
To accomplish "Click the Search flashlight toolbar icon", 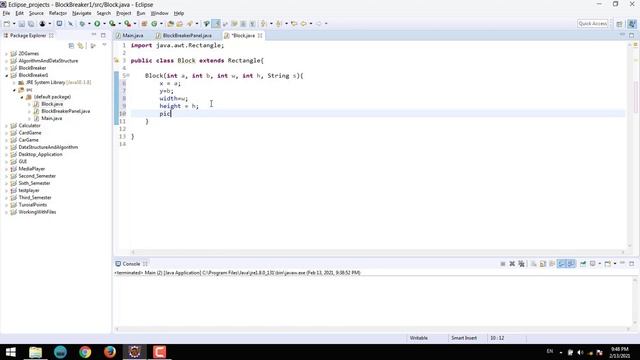I will point(190,24).
